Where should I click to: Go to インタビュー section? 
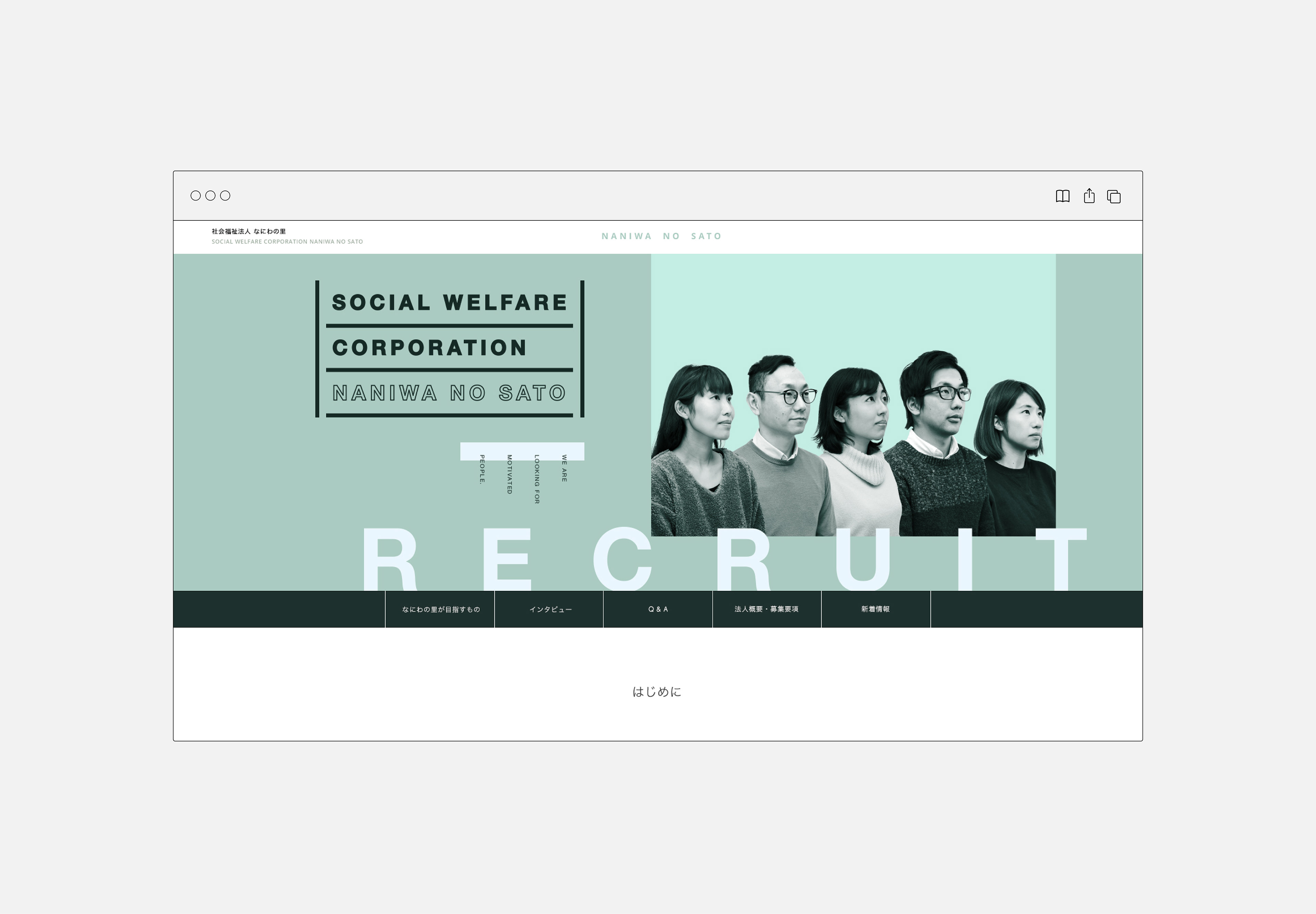(549, 609)
